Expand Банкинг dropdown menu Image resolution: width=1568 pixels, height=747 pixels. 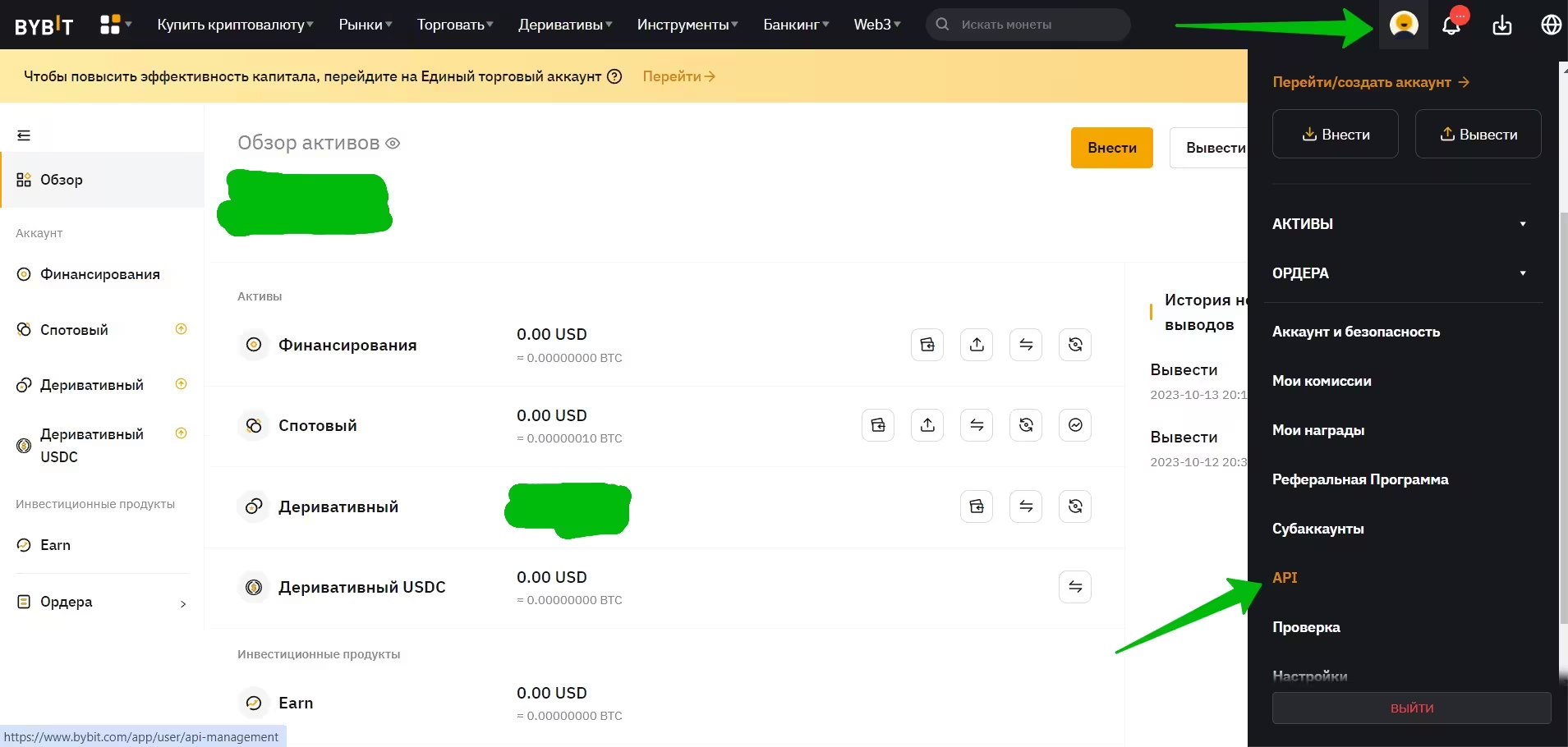pos(796,25)
